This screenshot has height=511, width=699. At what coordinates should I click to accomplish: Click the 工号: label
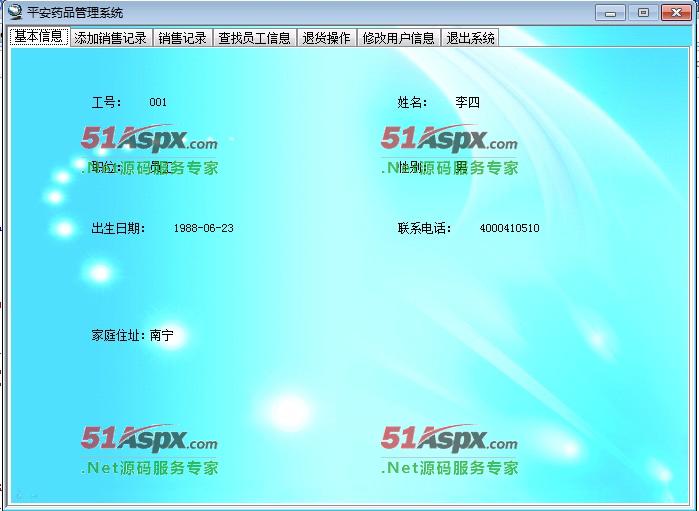106,103
